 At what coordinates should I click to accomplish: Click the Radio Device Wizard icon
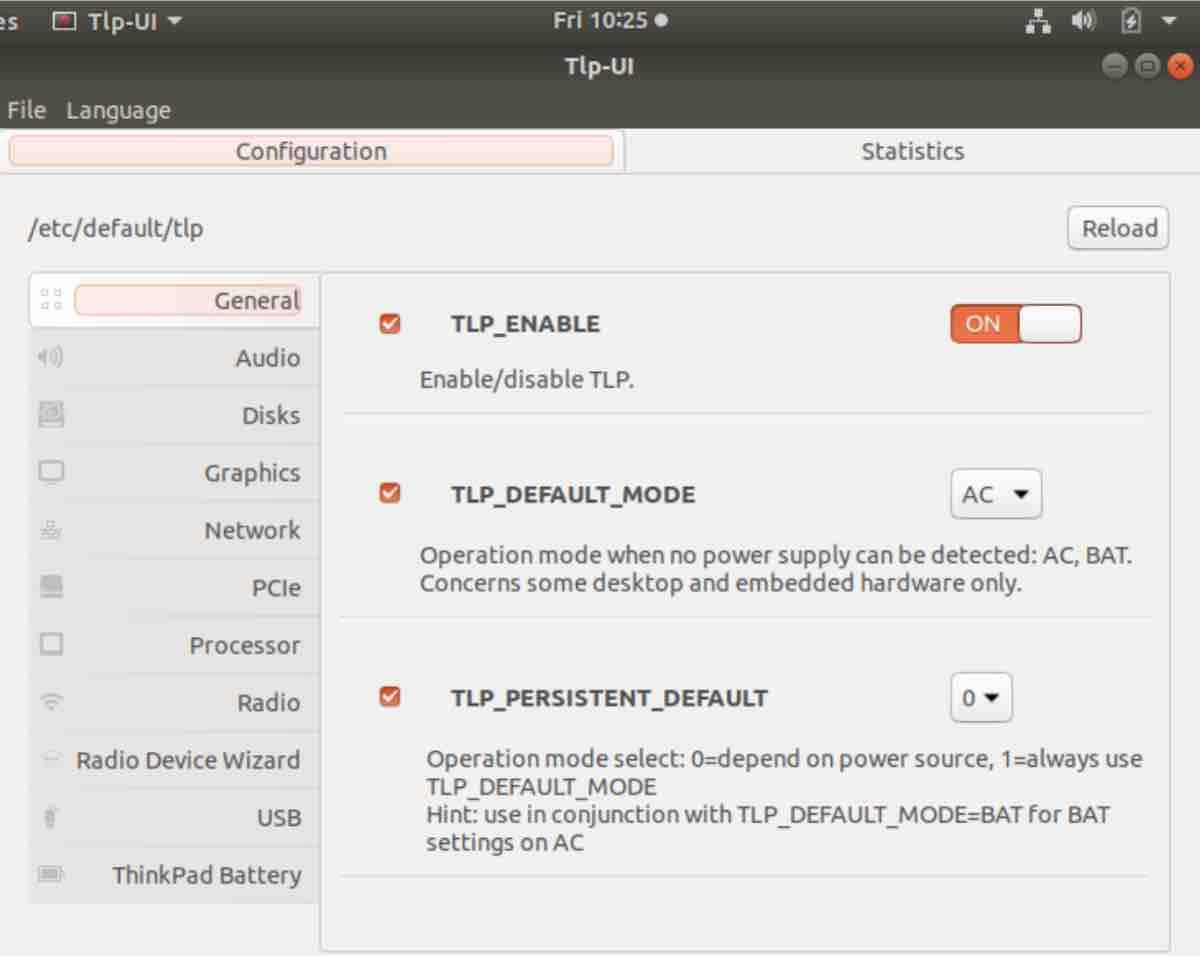coord(51,760)
